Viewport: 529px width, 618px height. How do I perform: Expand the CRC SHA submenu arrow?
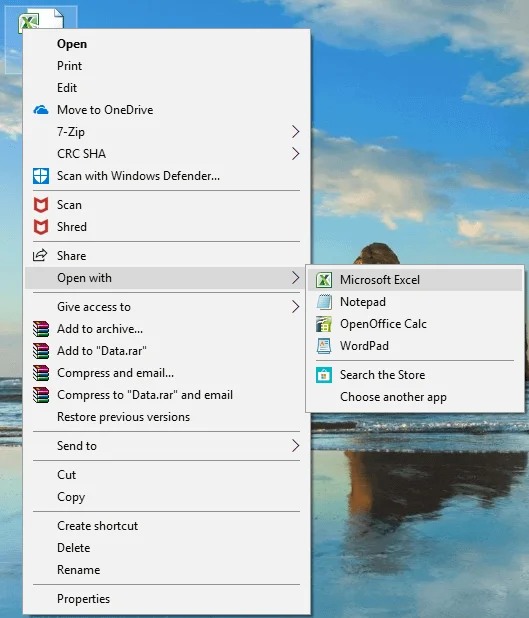[x=296, y=154]
